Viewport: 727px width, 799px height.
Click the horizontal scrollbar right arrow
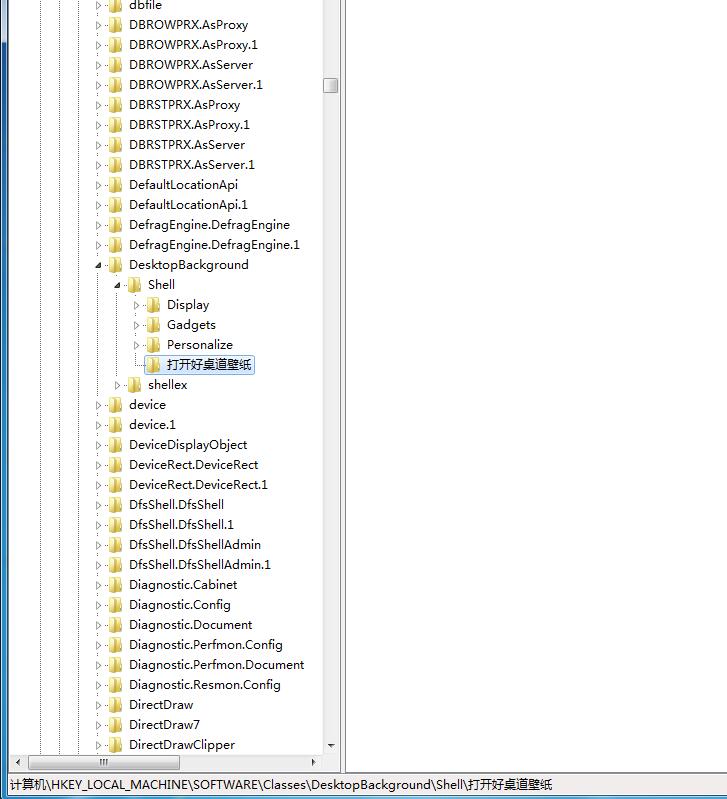(313, 762)
